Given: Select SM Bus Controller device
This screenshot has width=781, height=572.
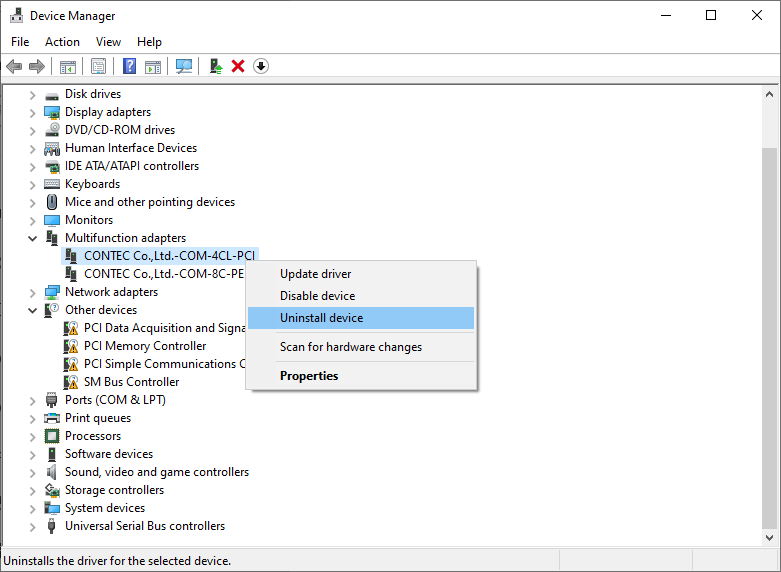Looking at the screenshot, I should [x=131, y=382].
